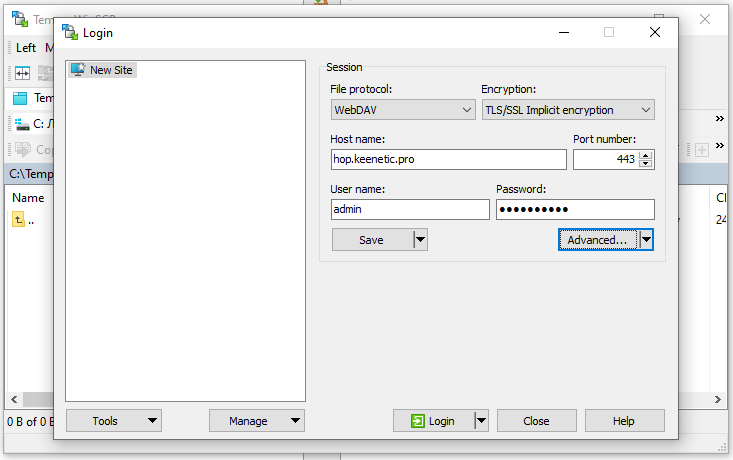Screen dimensions: 733x460
Task: Focus the Password input field
Action: [x=575, y=209]
